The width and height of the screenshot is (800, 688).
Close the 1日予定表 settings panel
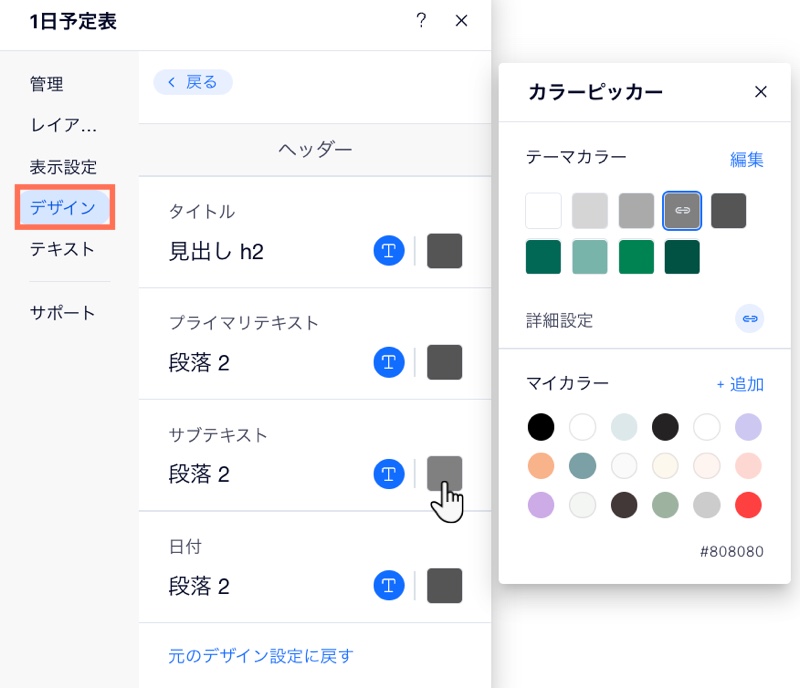coord(461,21)
